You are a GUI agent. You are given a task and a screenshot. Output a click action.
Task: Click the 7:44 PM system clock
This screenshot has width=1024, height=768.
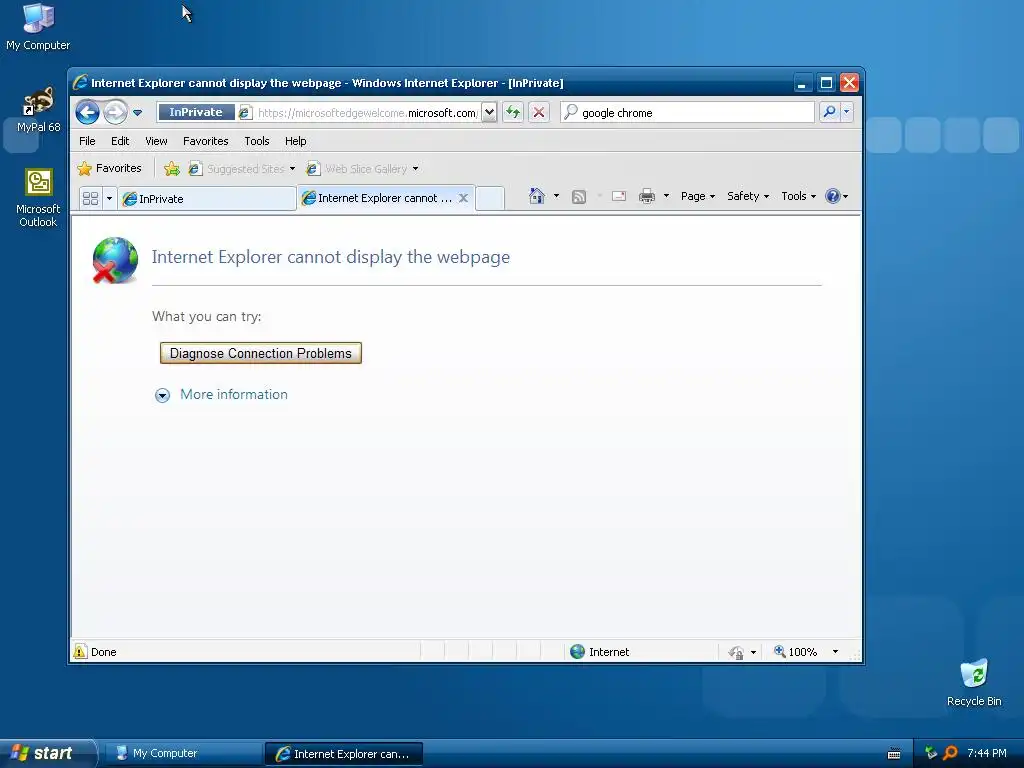point(987,753)
